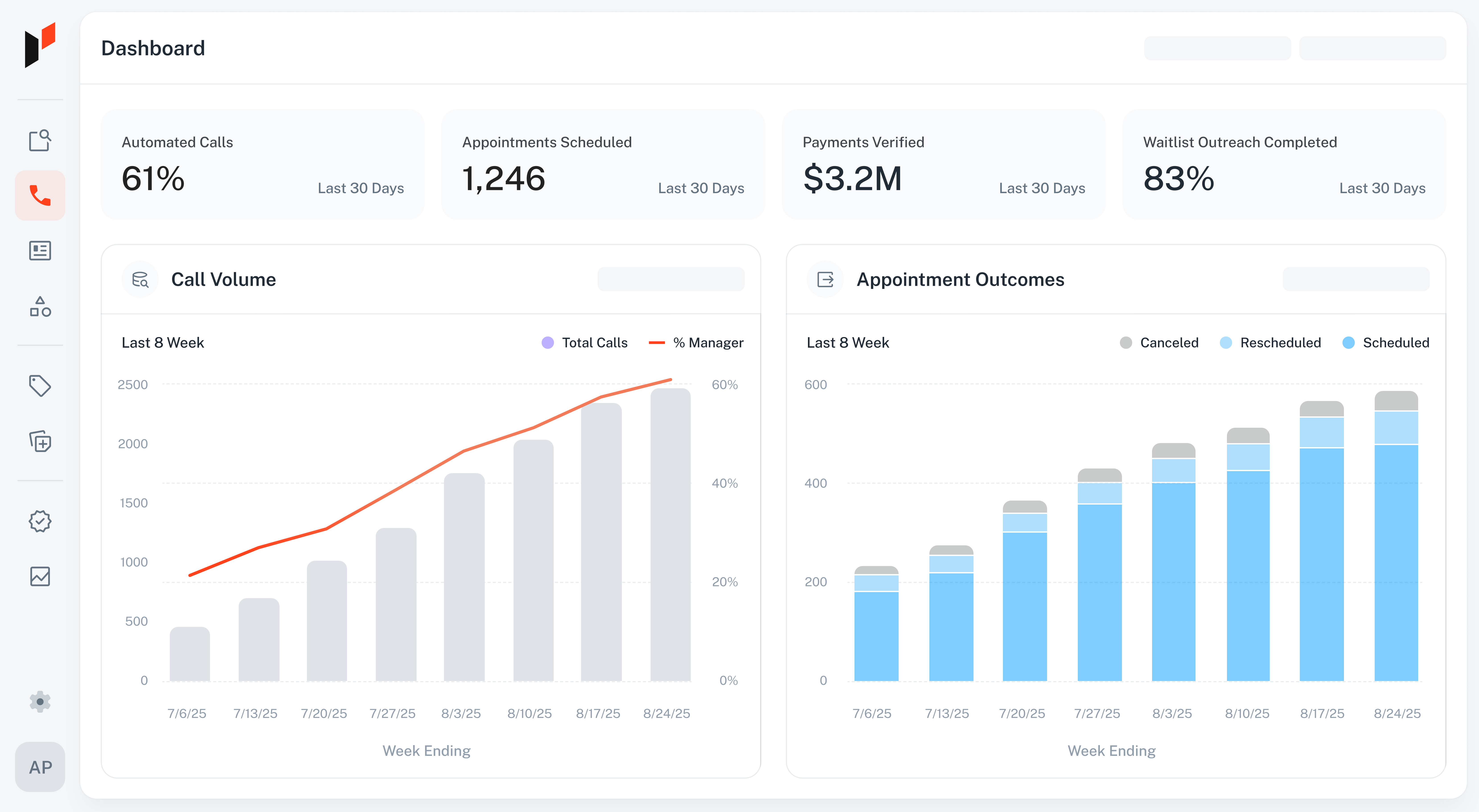Screen dimensions: 1479x812
Task: Click the 7/20/25 appointment outcomes bar
Action: coord(1024,591)
